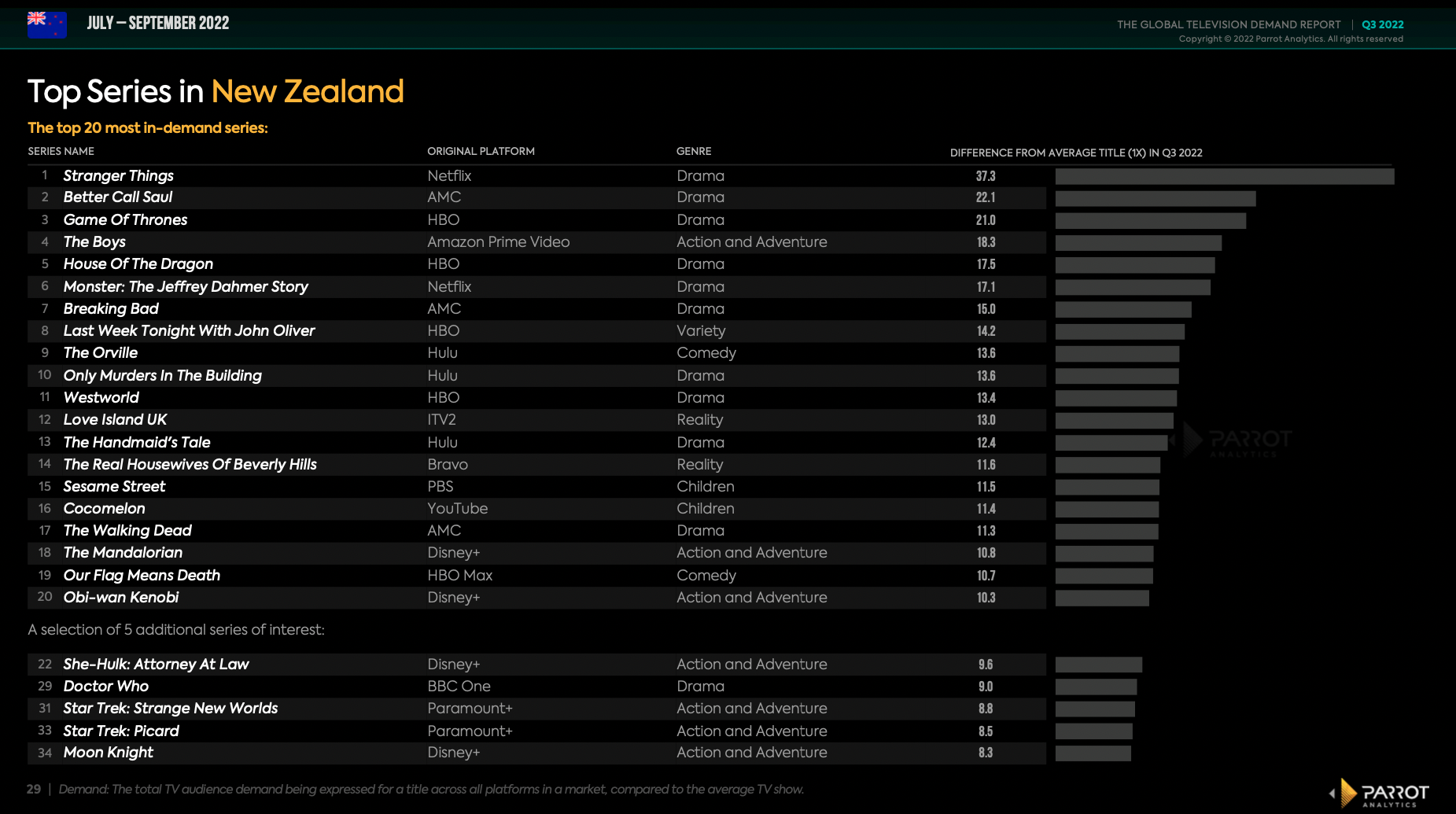The height and width of the screenshot is (814, 1456).
Task: Click the 37.3 demand value
Action: [986, 176]
